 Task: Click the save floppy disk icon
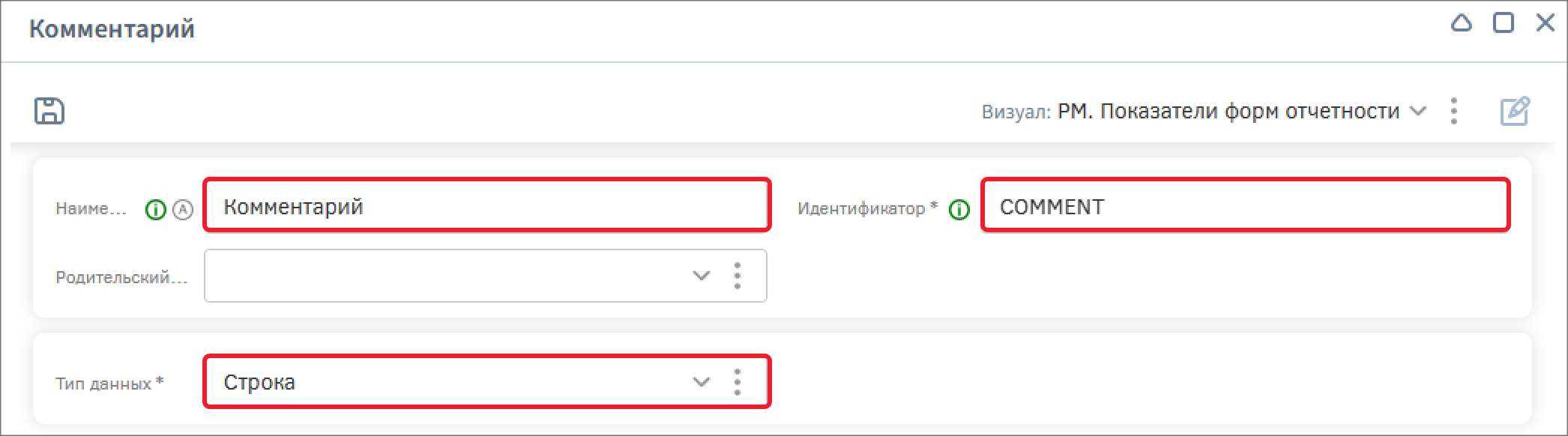click(49, 111)
